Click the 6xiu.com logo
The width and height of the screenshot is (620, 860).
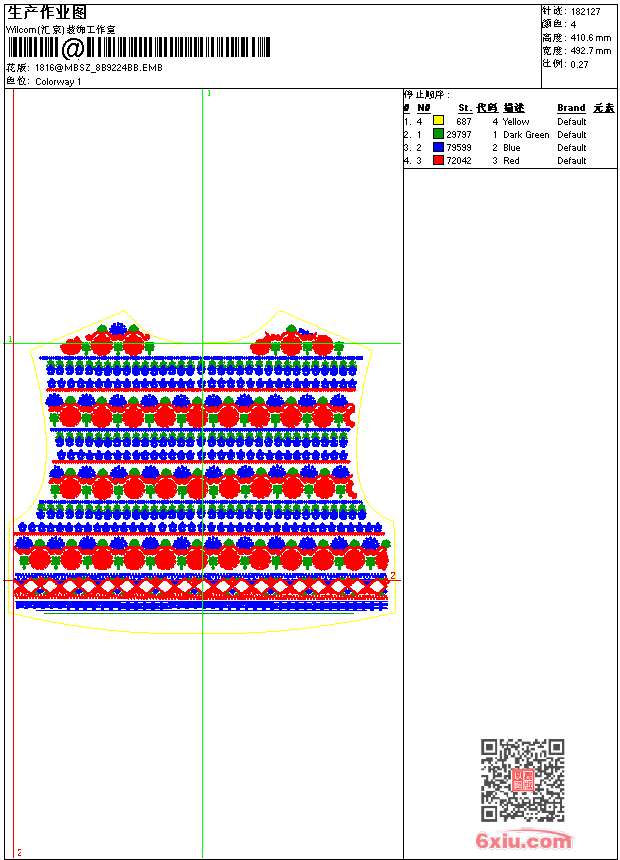point(523,840)
